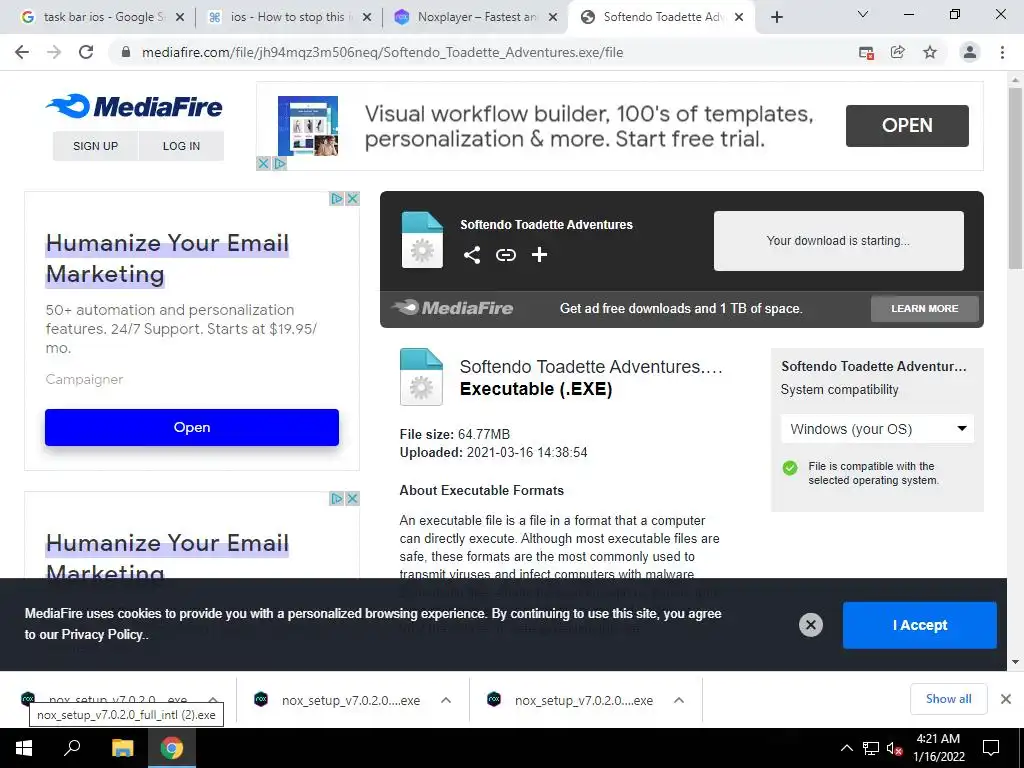Click Show all downloads
Image resolution: width=1024 pixels, height=768 pixels.
coord(948,699)
